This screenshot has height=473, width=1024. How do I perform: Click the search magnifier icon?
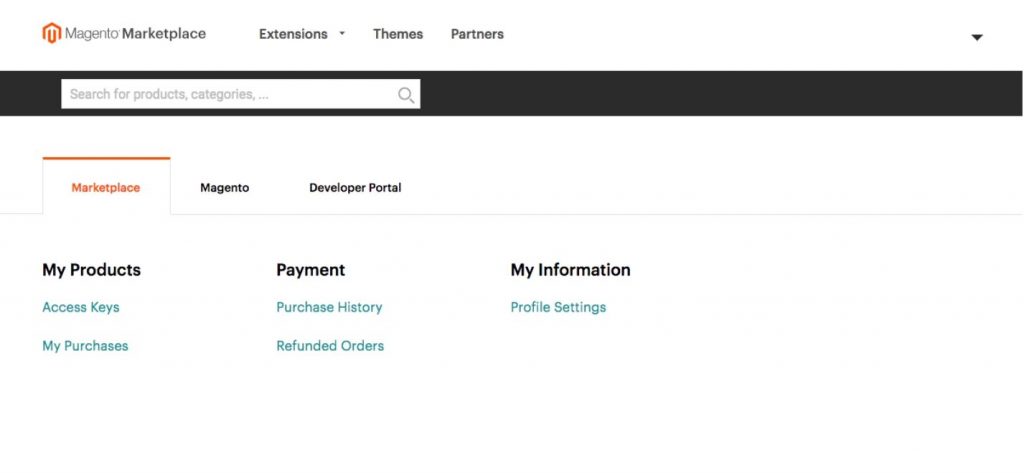click(406, 95)
